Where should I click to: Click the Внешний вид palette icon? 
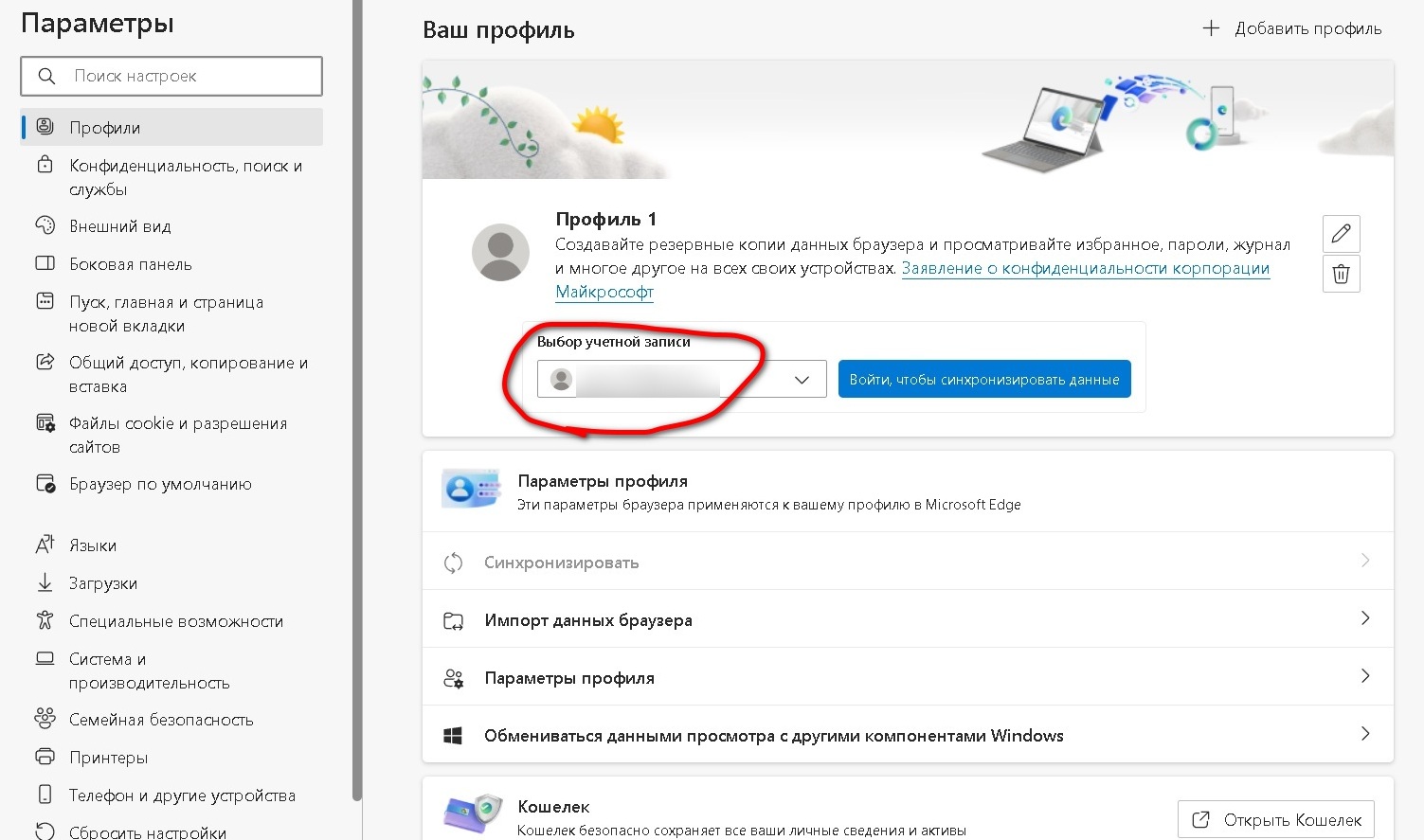pos(45,225)
